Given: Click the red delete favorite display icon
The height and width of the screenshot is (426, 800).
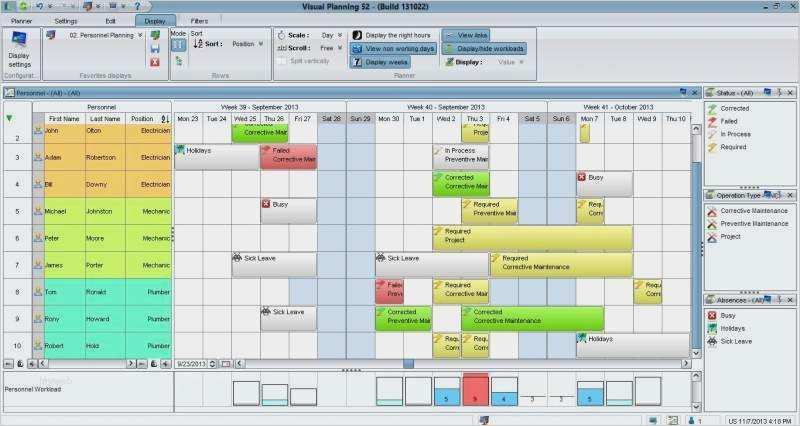Looking at the screenshot, I should (155, 62).
